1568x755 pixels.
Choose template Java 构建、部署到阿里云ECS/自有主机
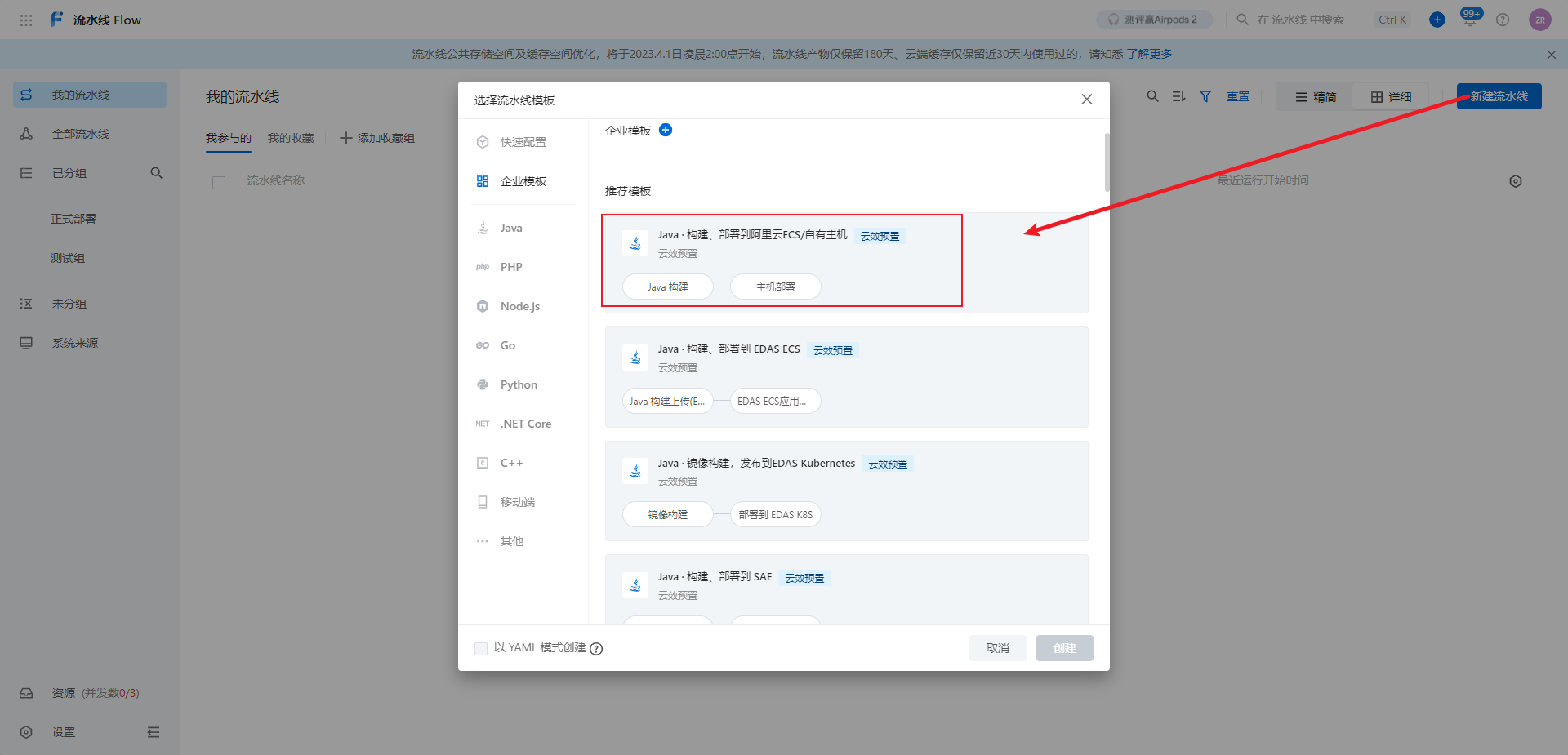click(846, 263)
